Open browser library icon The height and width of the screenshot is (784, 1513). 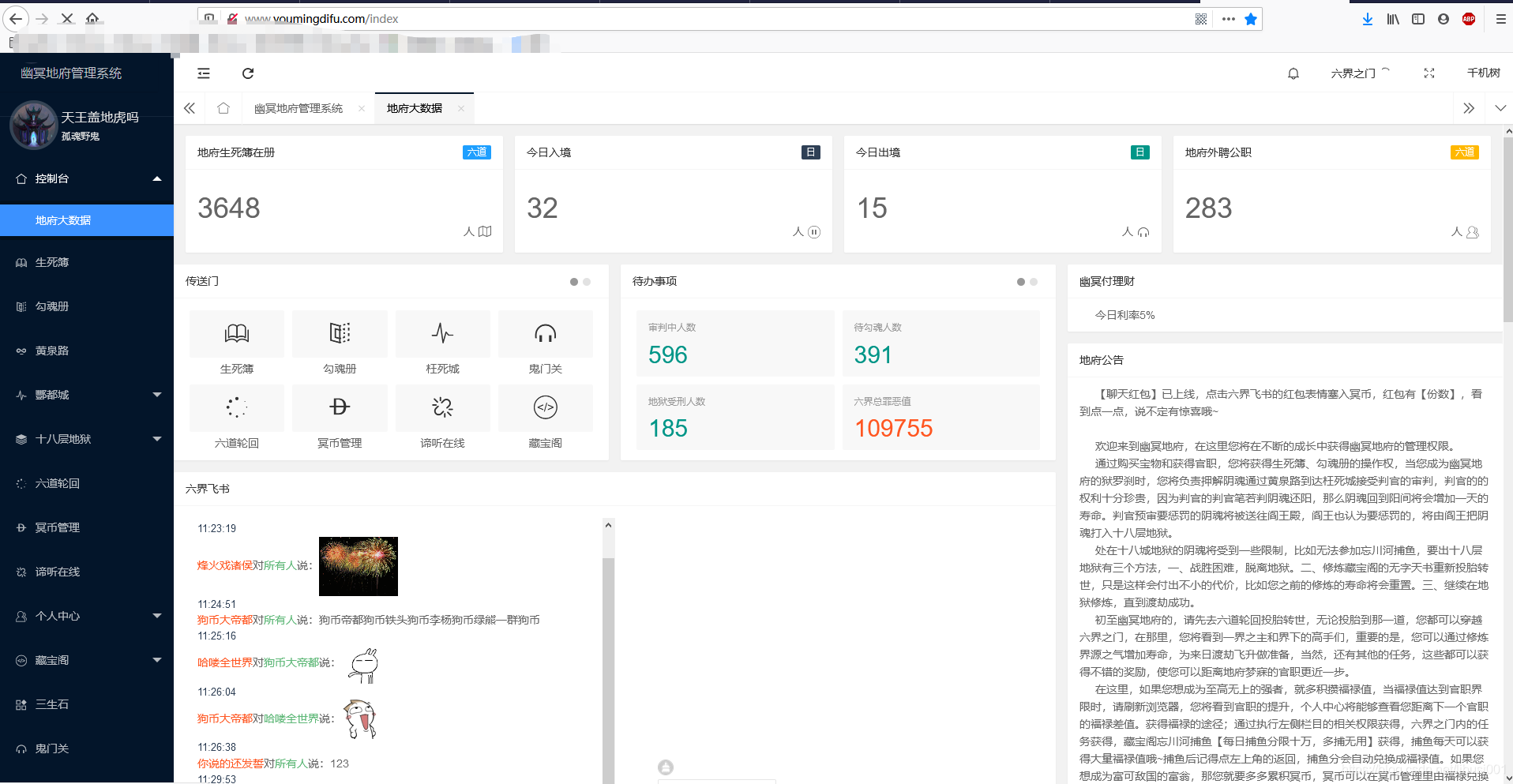pos(1393,19)
